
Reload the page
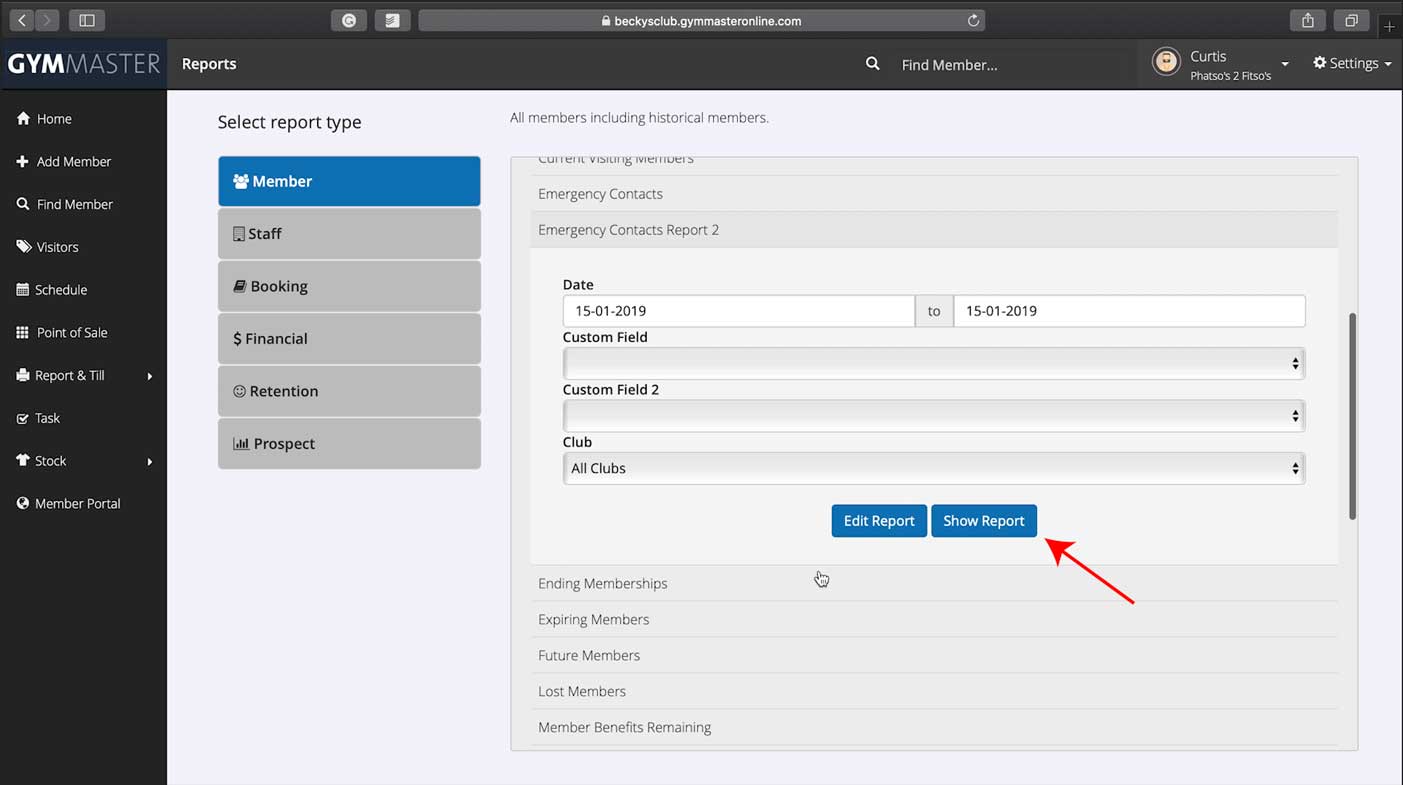point(972,20)
